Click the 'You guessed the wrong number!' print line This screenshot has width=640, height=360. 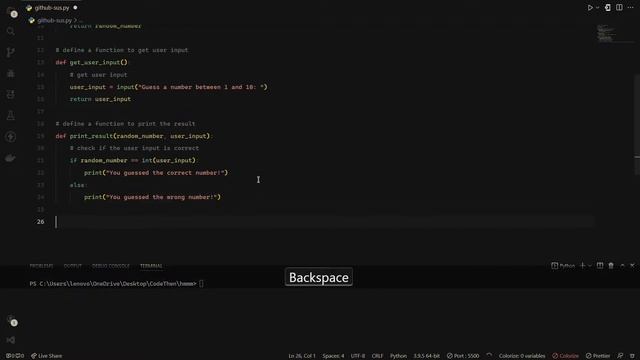coord(152,197)
